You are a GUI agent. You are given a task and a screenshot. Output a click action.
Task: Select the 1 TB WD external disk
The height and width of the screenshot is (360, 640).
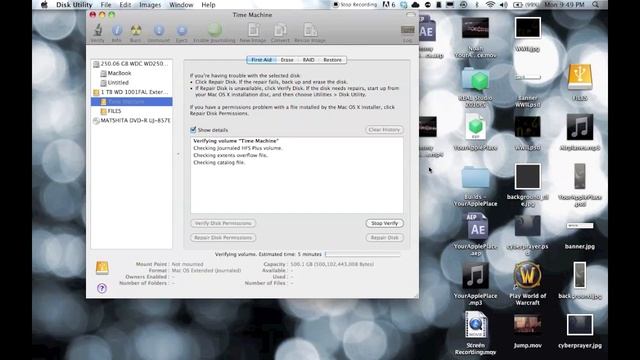(x=131, y=92)
